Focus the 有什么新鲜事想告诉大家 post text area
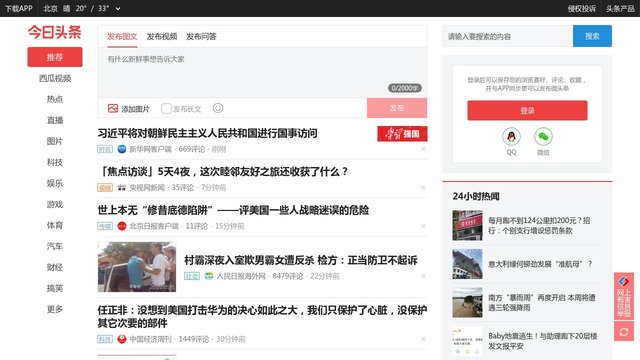The width and height of the screenshot is (640, 360). [262, 72]
